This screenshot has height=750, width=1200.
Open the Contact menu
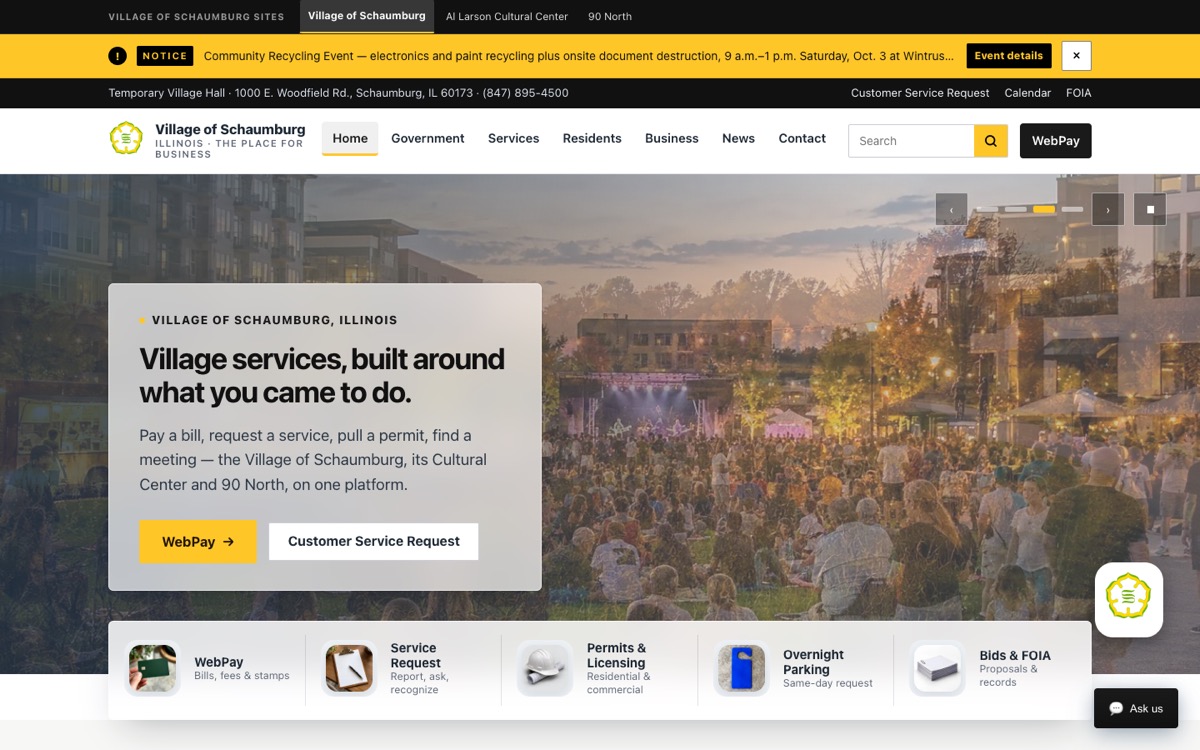point(802,138)
